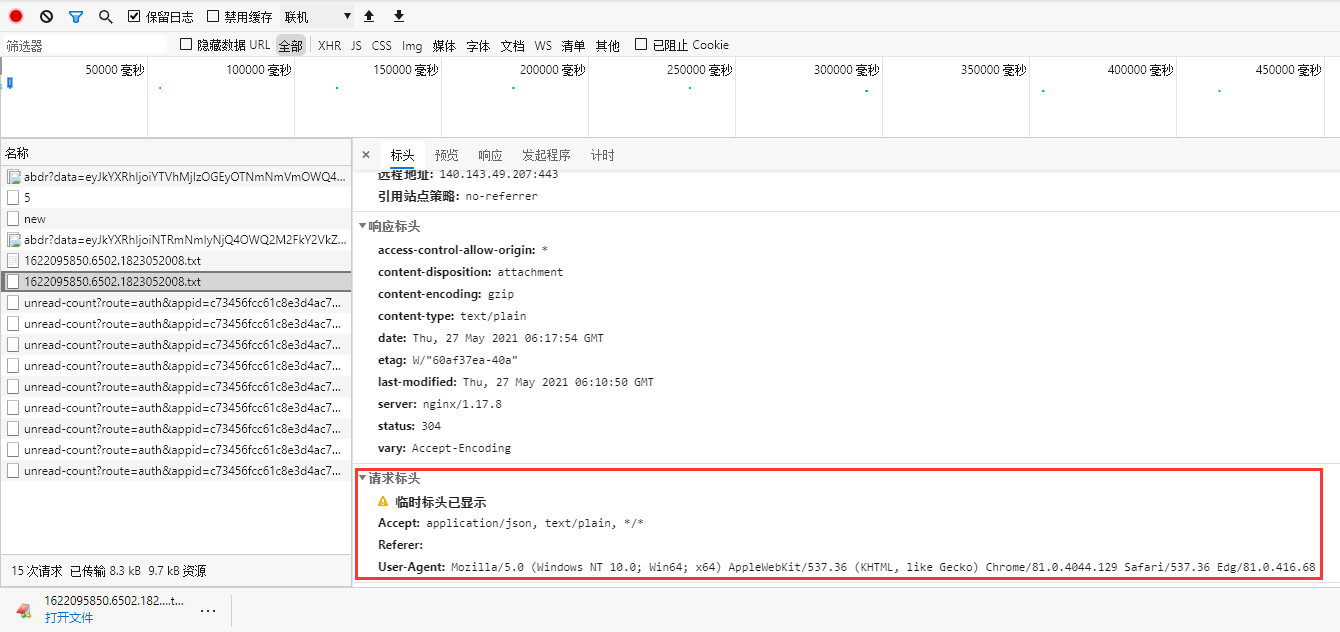Screen dimensions: 1340x632
Task: Click the status: 304 header line
Action: 409,426
